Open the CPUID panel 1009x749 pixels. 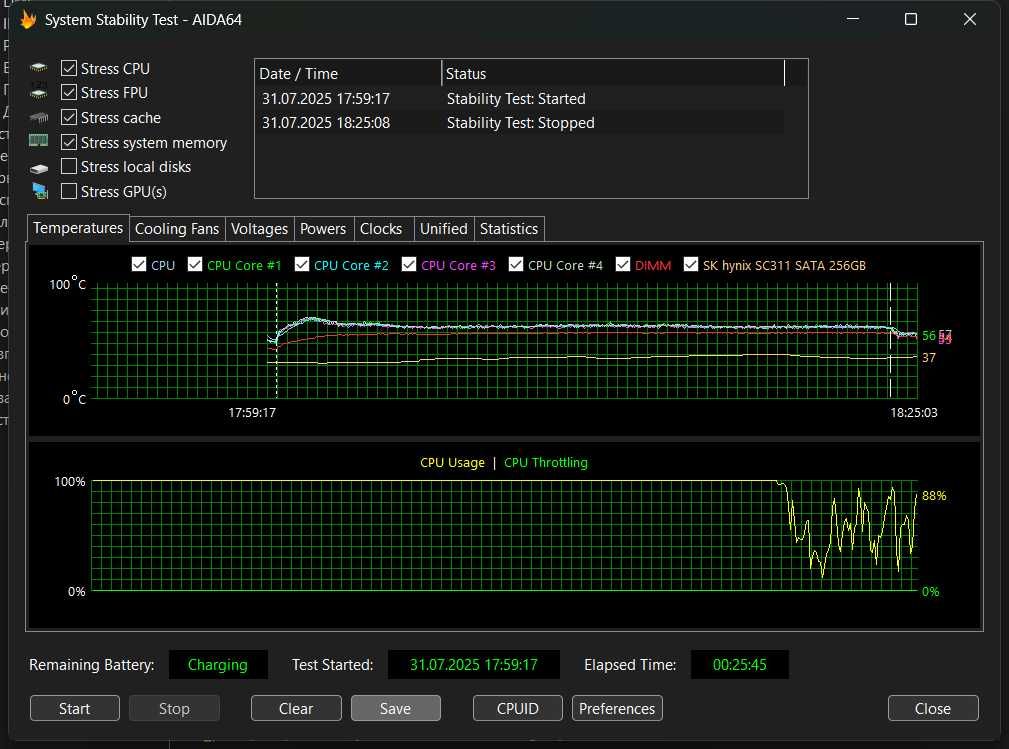[517, 708]
